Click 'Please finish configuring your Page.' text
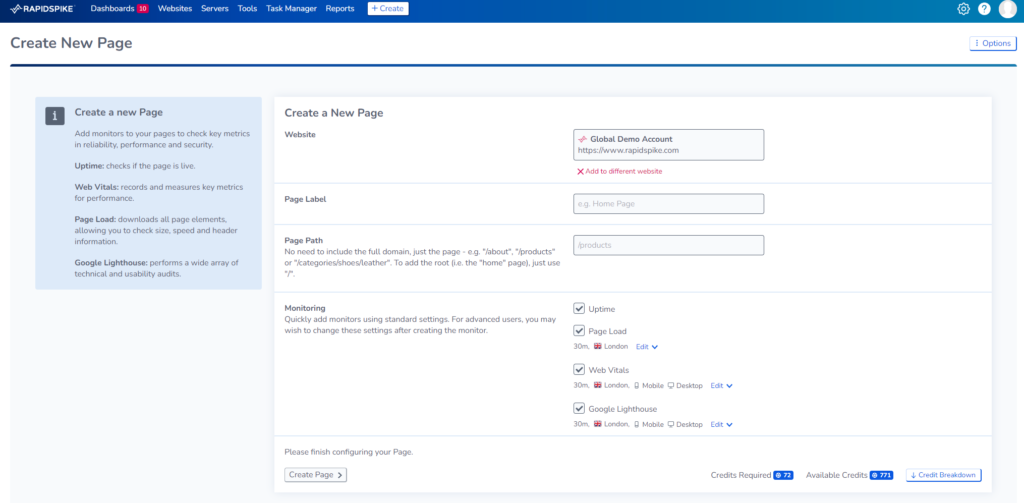 coord(349,451)
